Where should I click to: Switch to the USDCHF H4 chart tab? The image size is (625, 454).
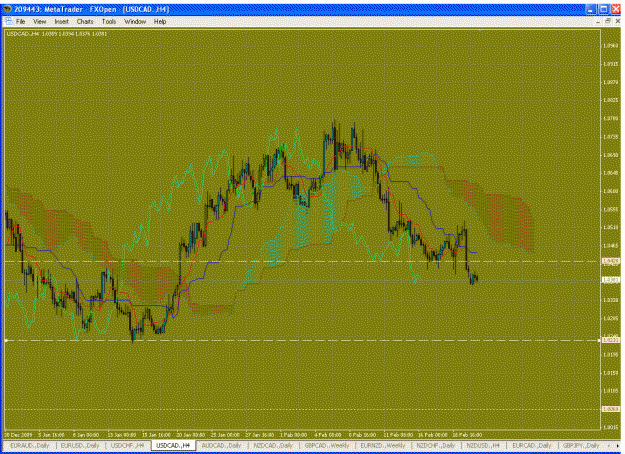pos(128,445)
